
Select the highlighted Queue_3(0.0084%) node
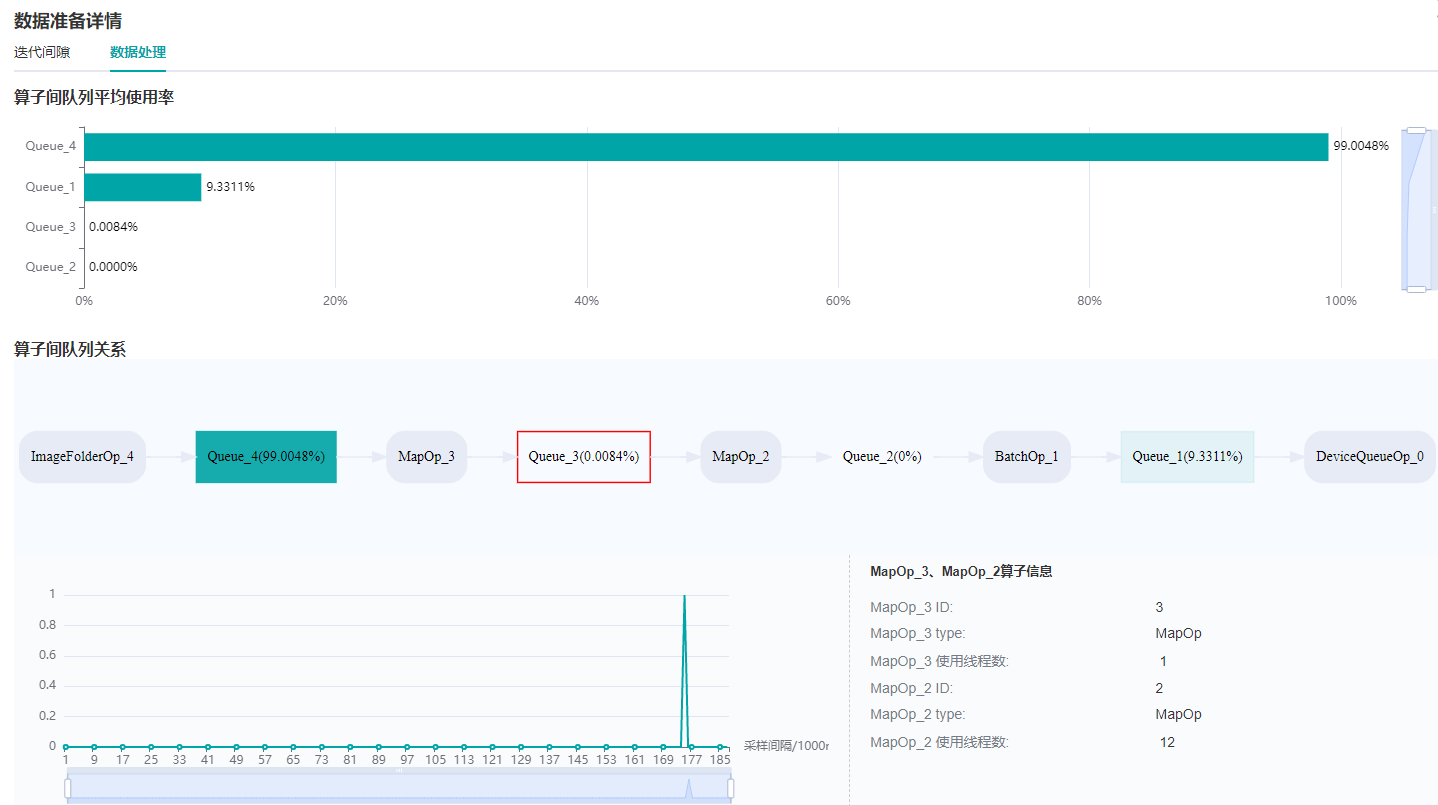tap(583, 457)
